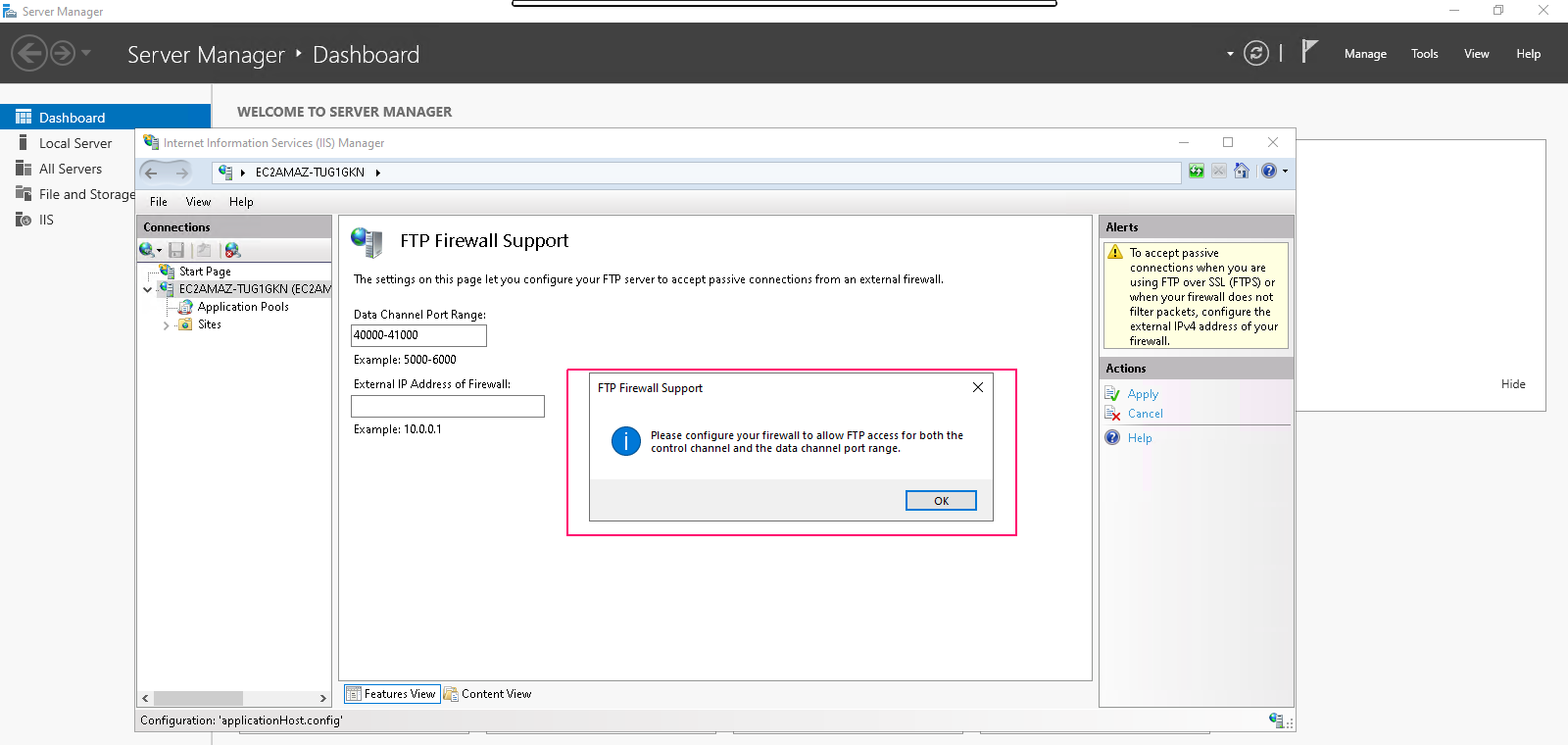Collapse the EC2AMAZ-TUG1GKN tree node

pos(148,289)
